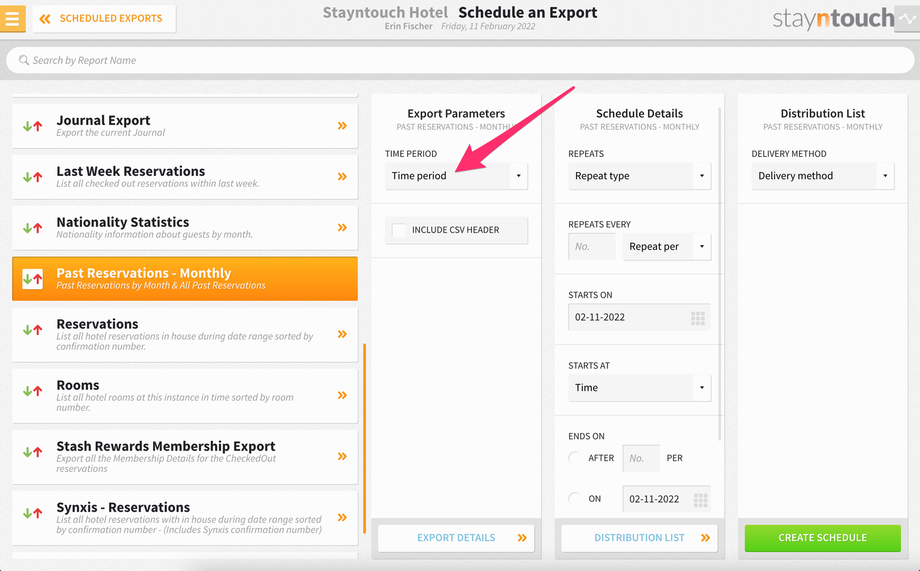This screenshot has width=920, height=571.
Task: Click the Create Schedule button
Action: (823, 538)
